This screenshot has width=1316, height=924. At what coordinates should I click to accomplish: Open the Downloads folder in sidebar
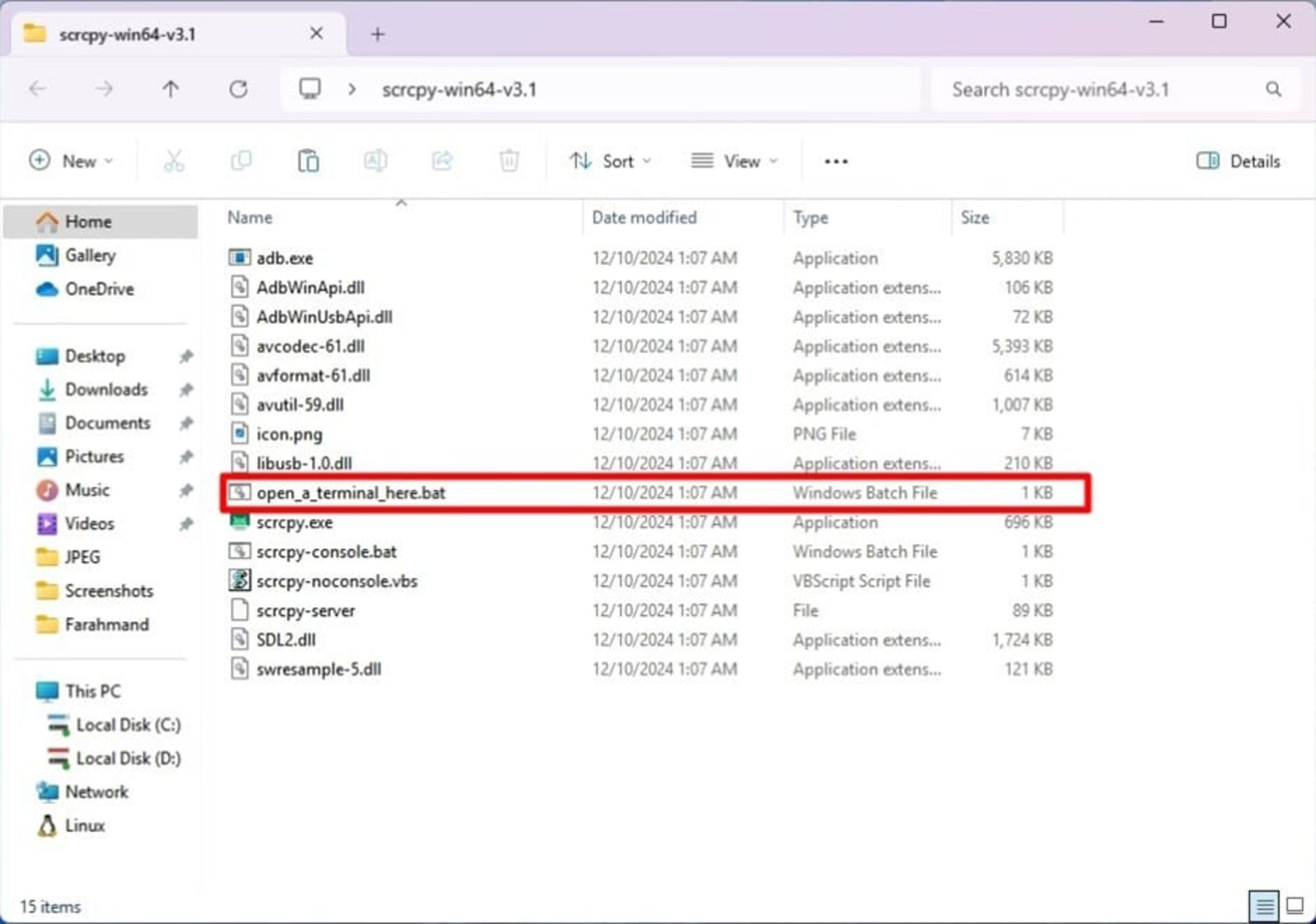point(107,389)
